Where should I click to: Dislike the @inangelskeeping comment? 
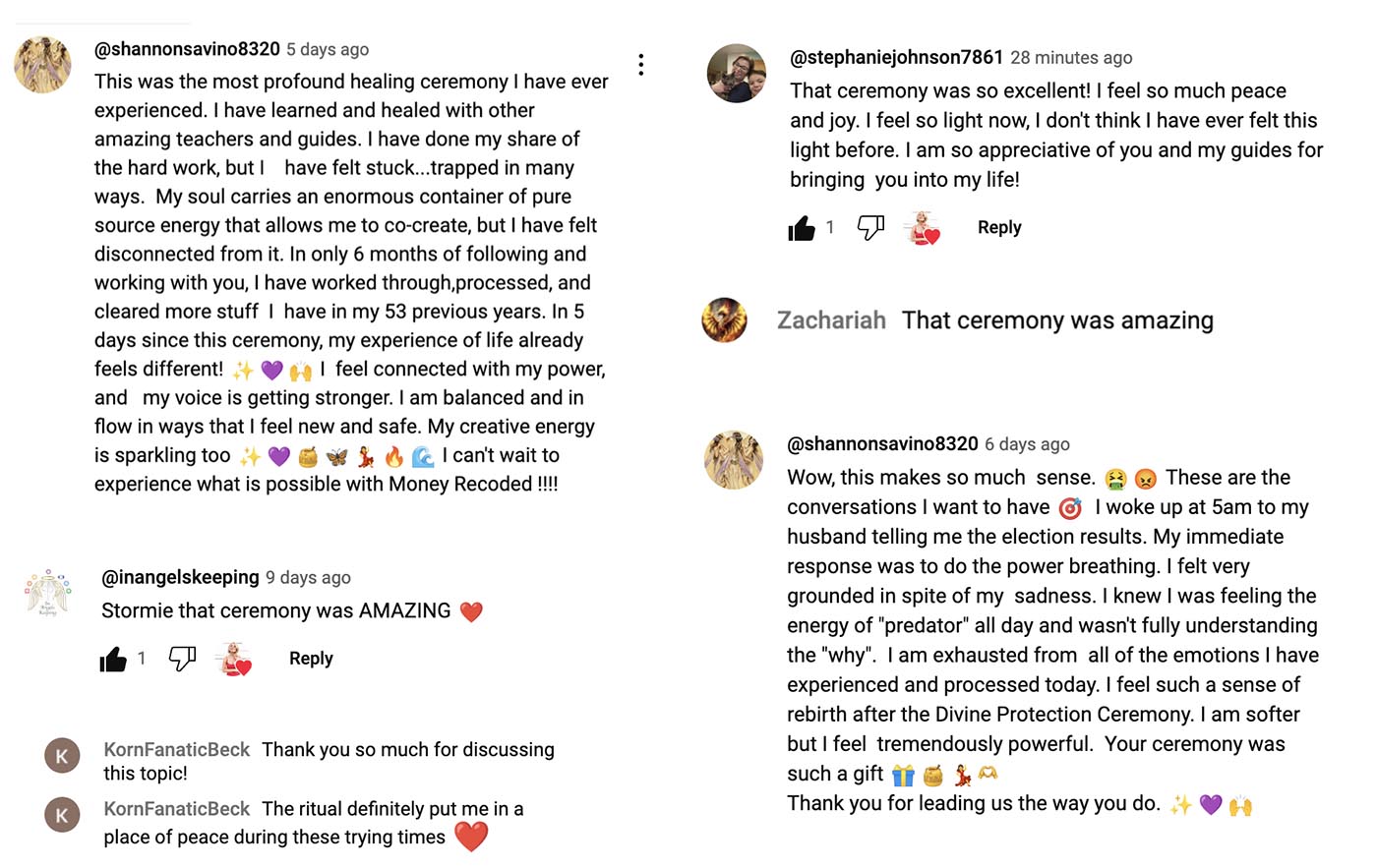[182, 659]
